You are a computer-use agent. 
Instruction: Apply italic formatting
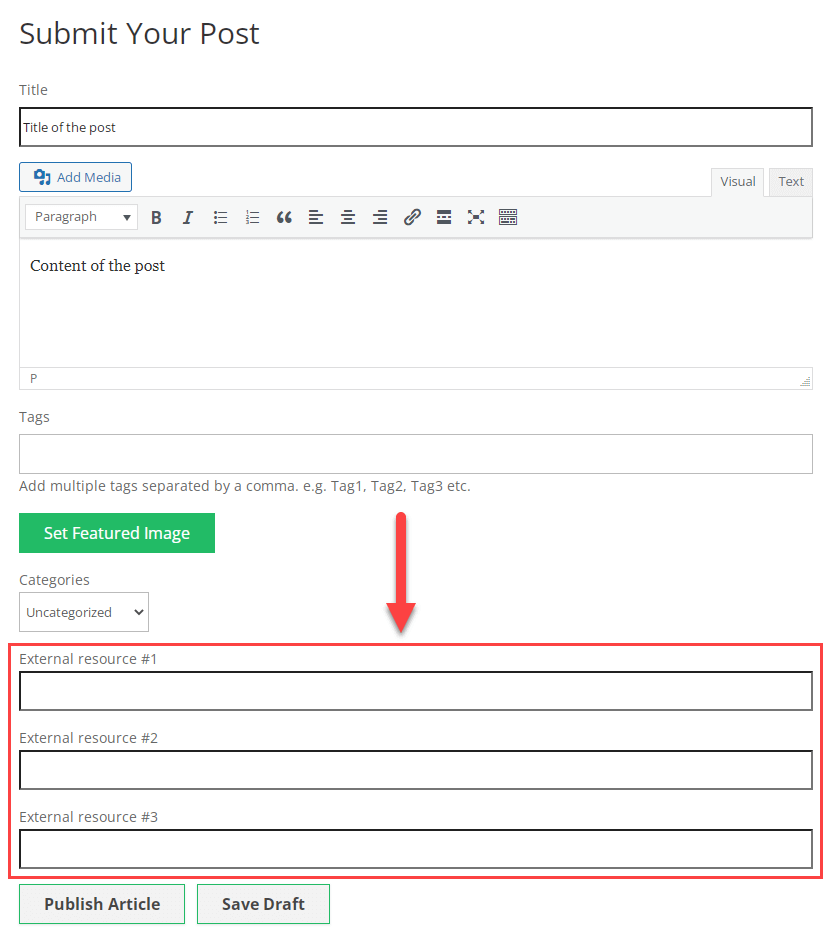[187, 217]
